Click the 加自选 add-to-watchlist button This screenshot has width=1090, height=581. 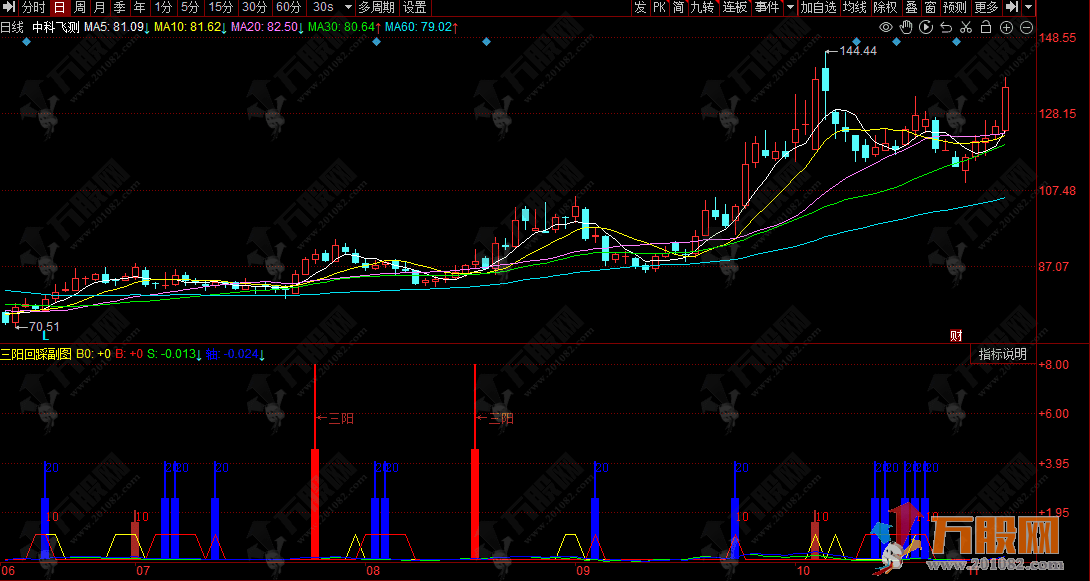[x=818, y=8]
